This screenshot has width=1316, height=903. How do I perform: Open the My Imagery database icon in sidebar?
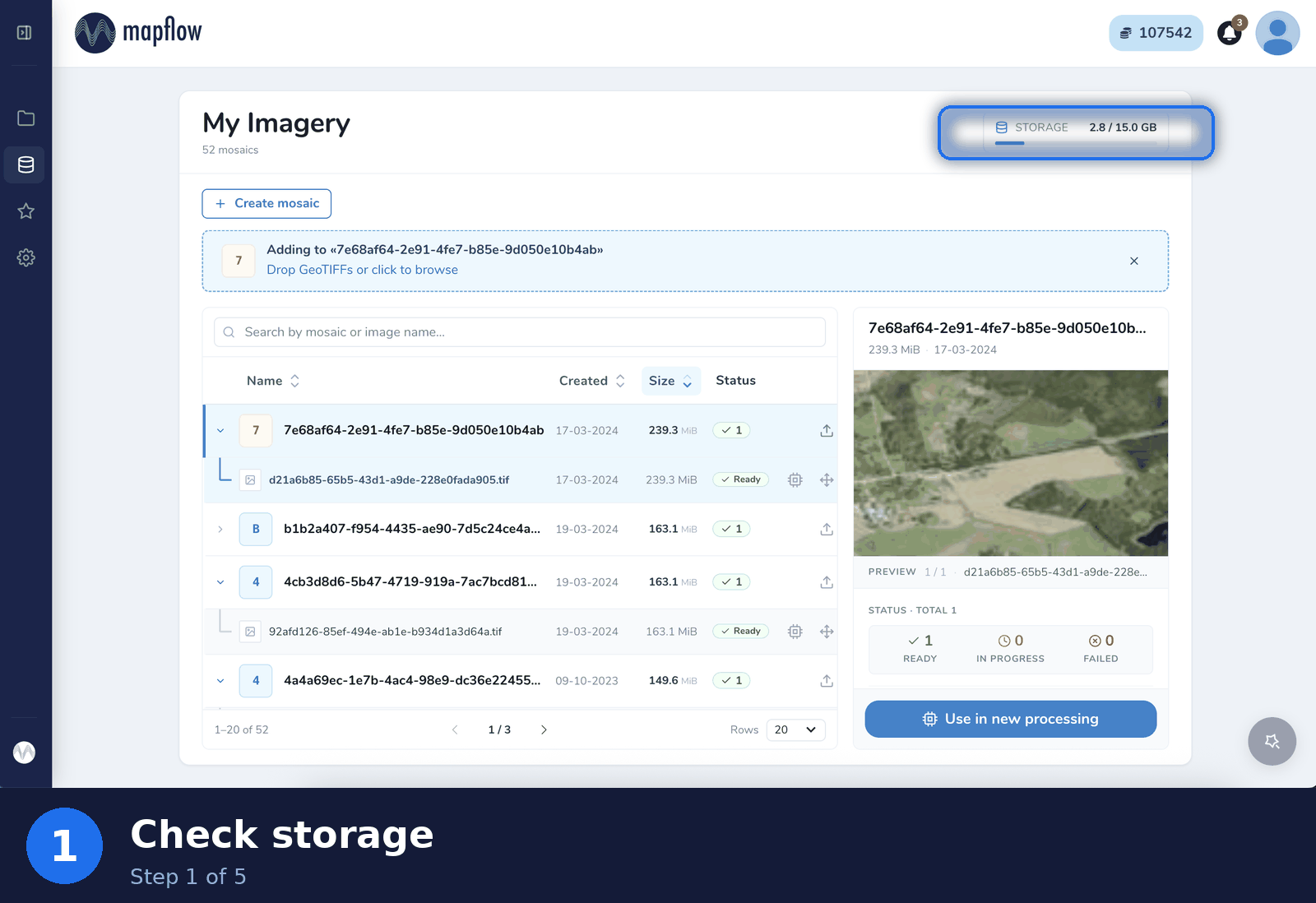click(x=25, y=164)
